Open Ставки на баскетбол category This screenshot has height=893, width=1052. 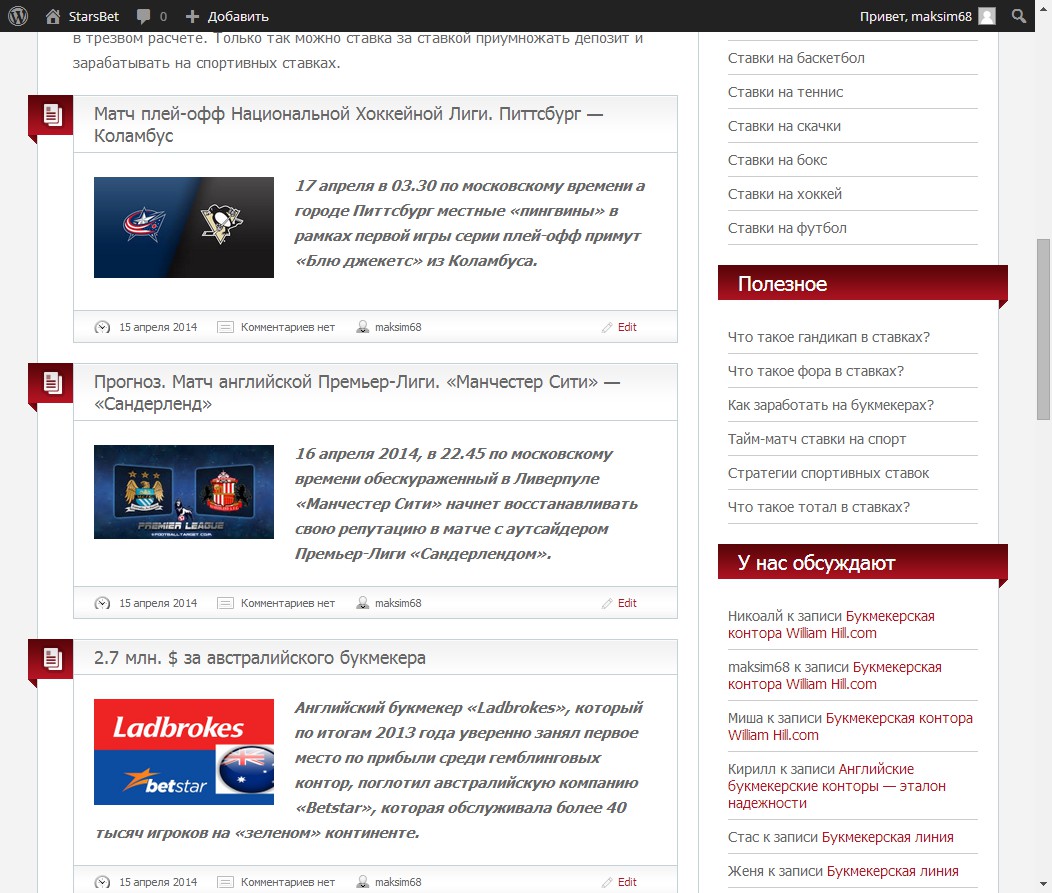point(796,58)
